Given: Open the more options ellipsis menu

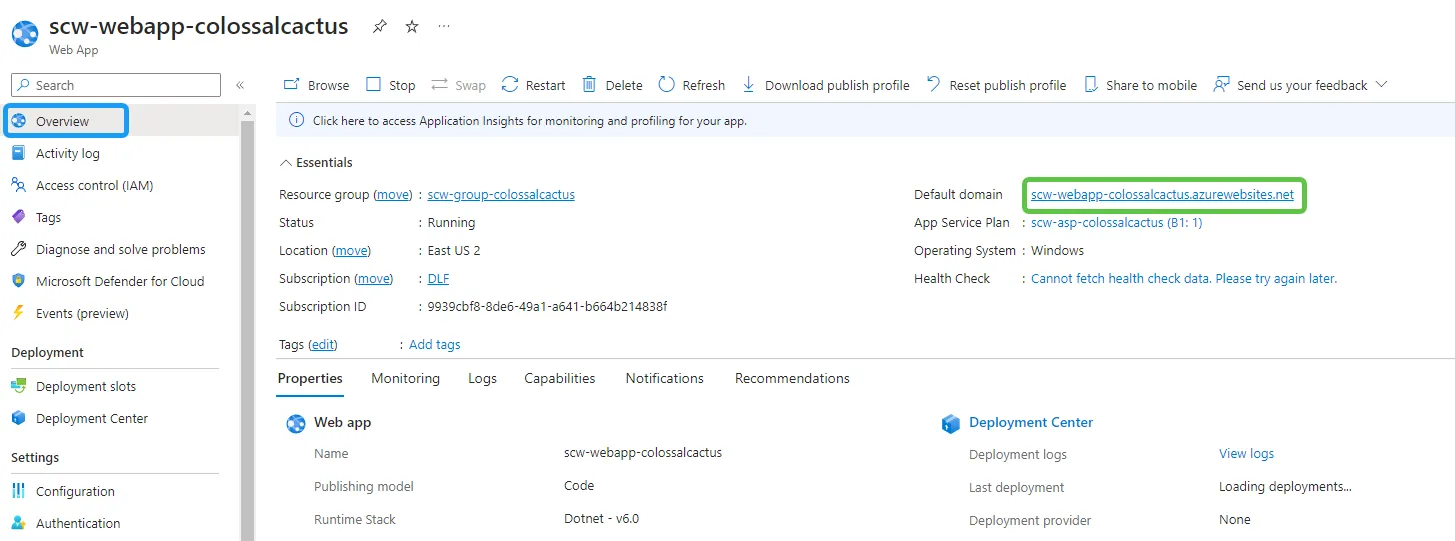Looking at the screenshot, I should coord(444,27).
